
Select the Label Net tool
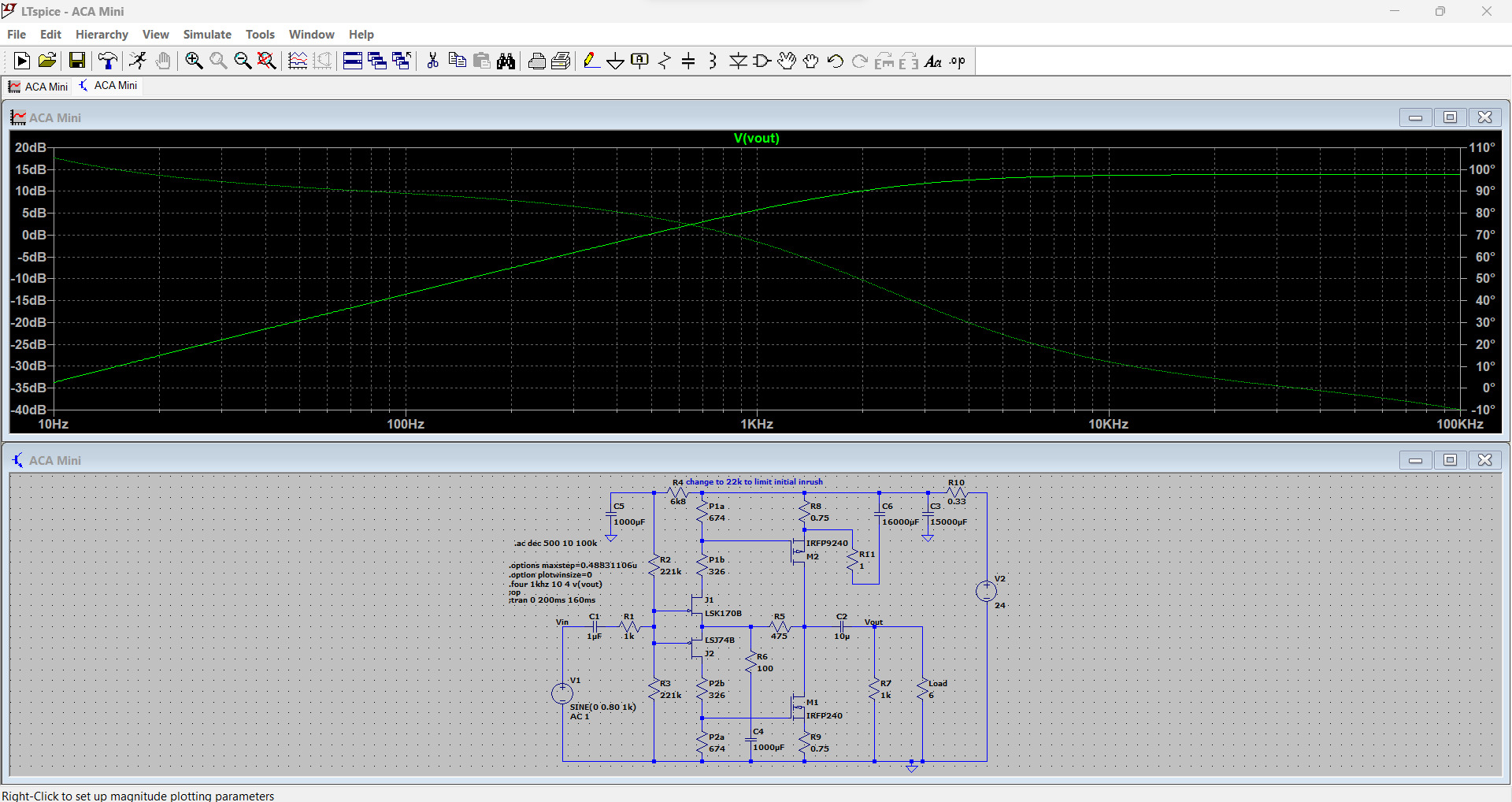coord(640,61)
